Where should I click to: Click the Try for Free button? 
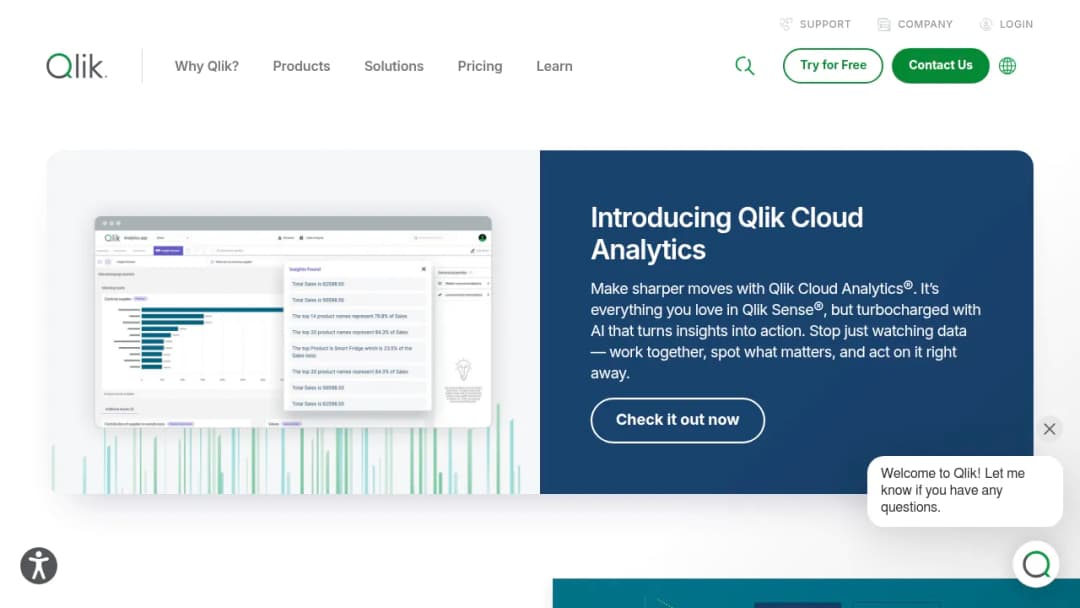[833, 65]
